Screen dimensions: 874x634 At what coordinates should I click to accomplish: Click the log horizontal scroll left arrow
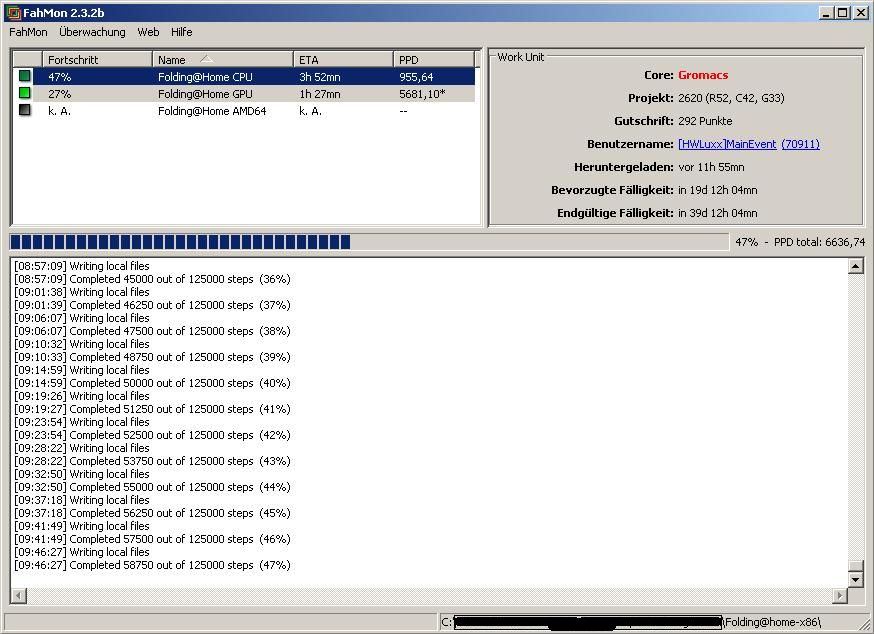click(x=18, y=596)
